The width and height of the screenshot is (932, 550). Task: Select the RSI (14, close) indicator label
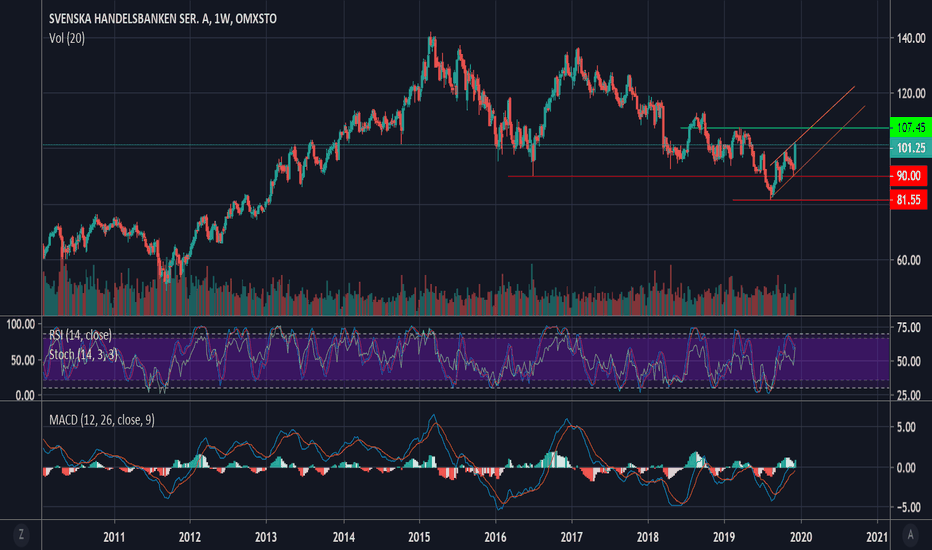tap(80, 335)
